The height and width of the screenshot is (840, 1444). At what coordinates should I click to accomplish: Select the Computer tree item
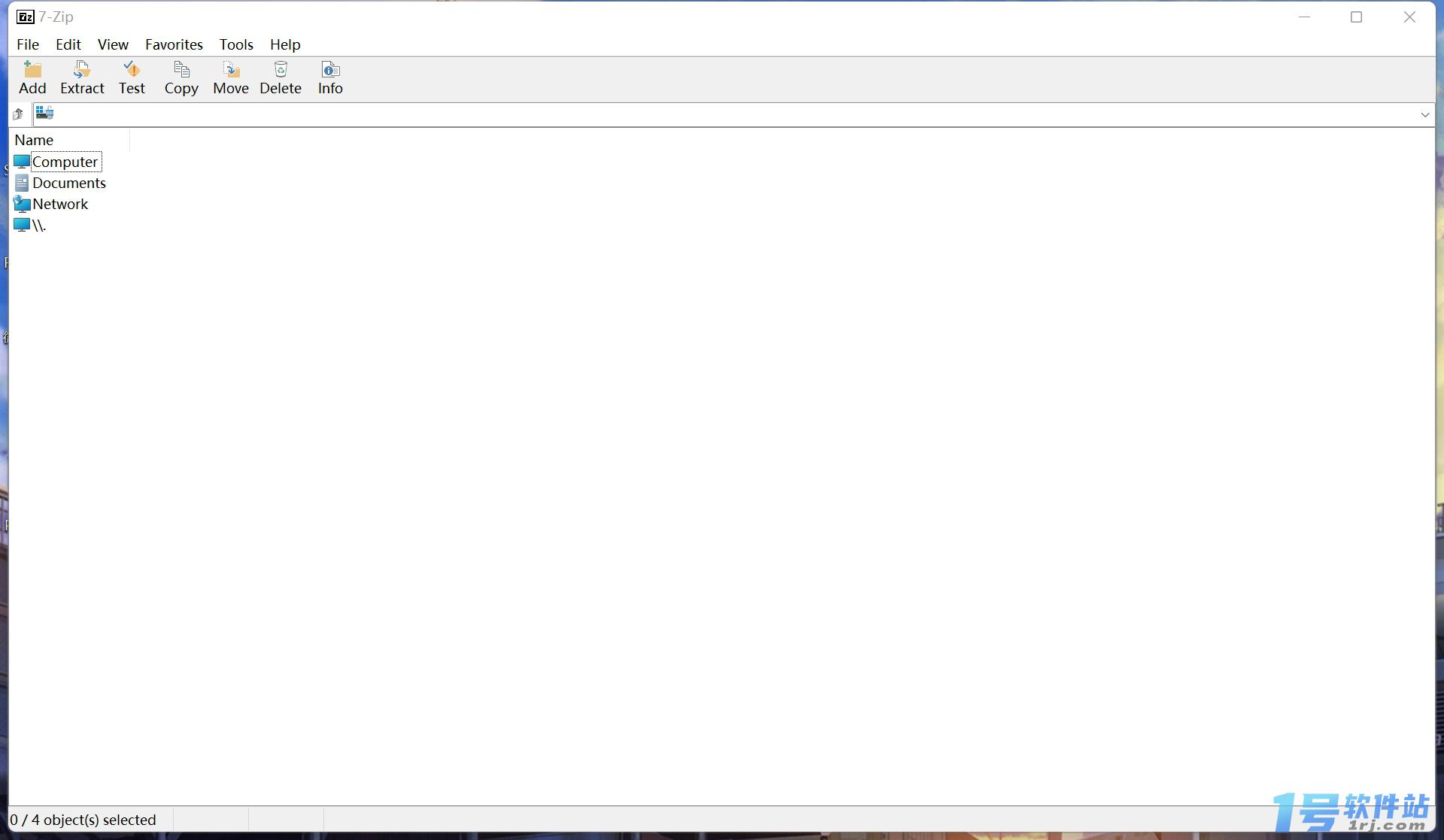tap(64, 161)
